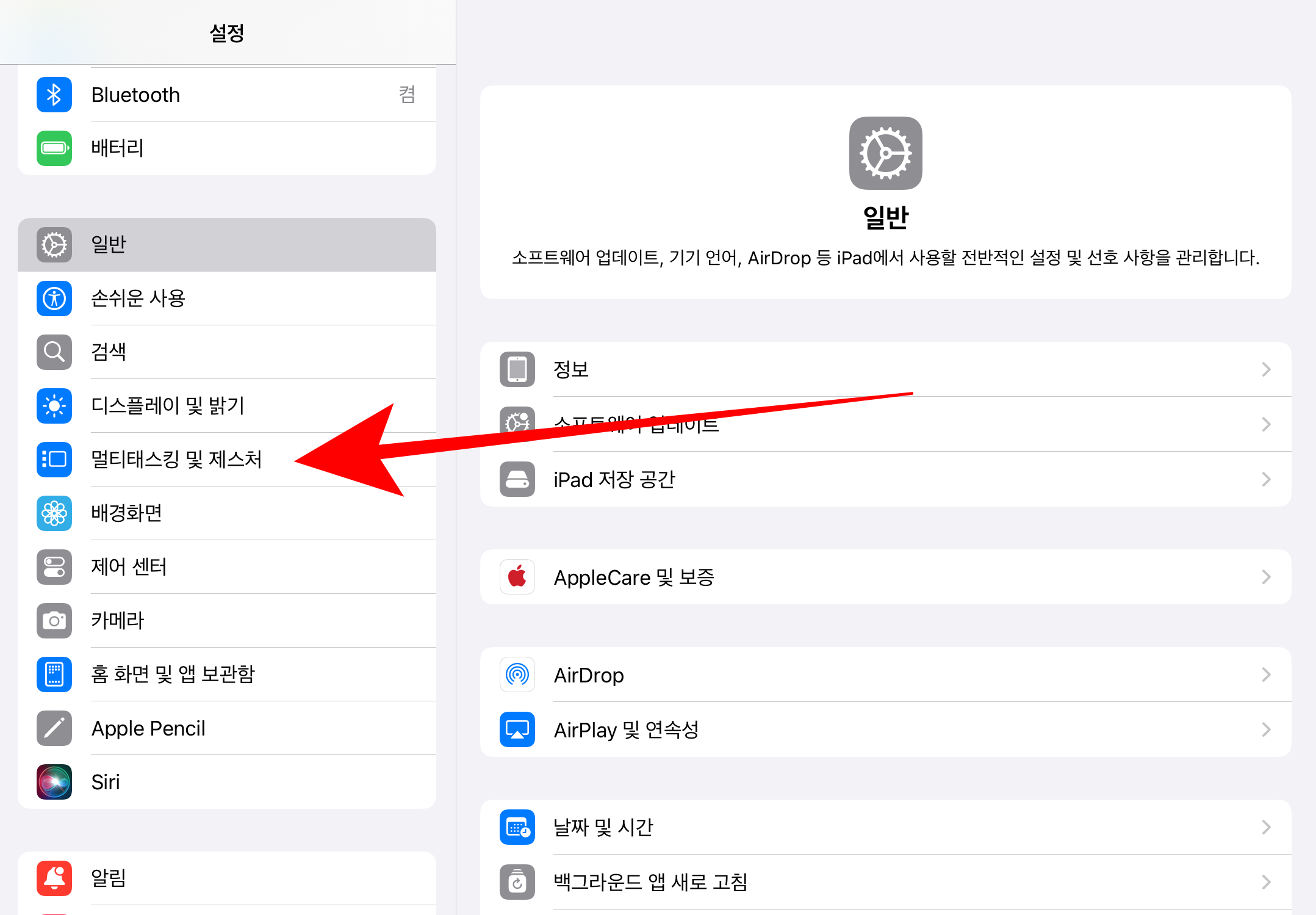Open the AirDrop radar icon
Image resolution: width=1316 pixels, height=915 pixels.
point(517,674)
